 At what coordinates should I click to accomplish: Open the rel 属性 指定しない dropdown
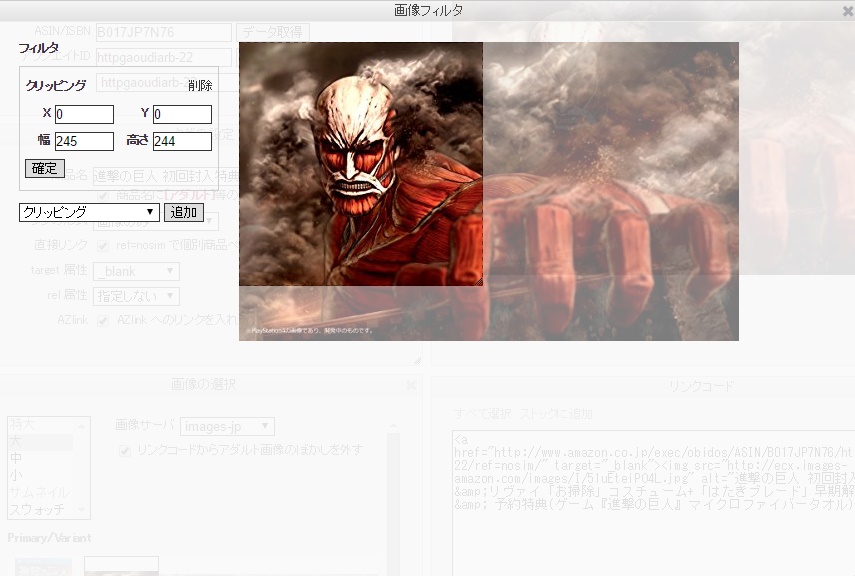136,296
